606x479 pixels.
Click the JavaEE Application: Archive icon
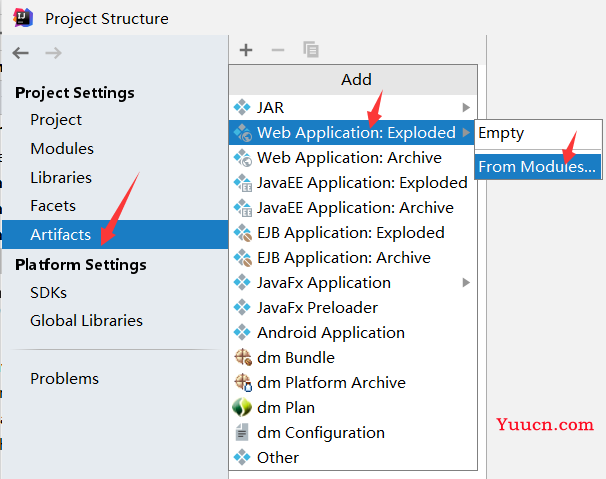[x=243, y=208]
